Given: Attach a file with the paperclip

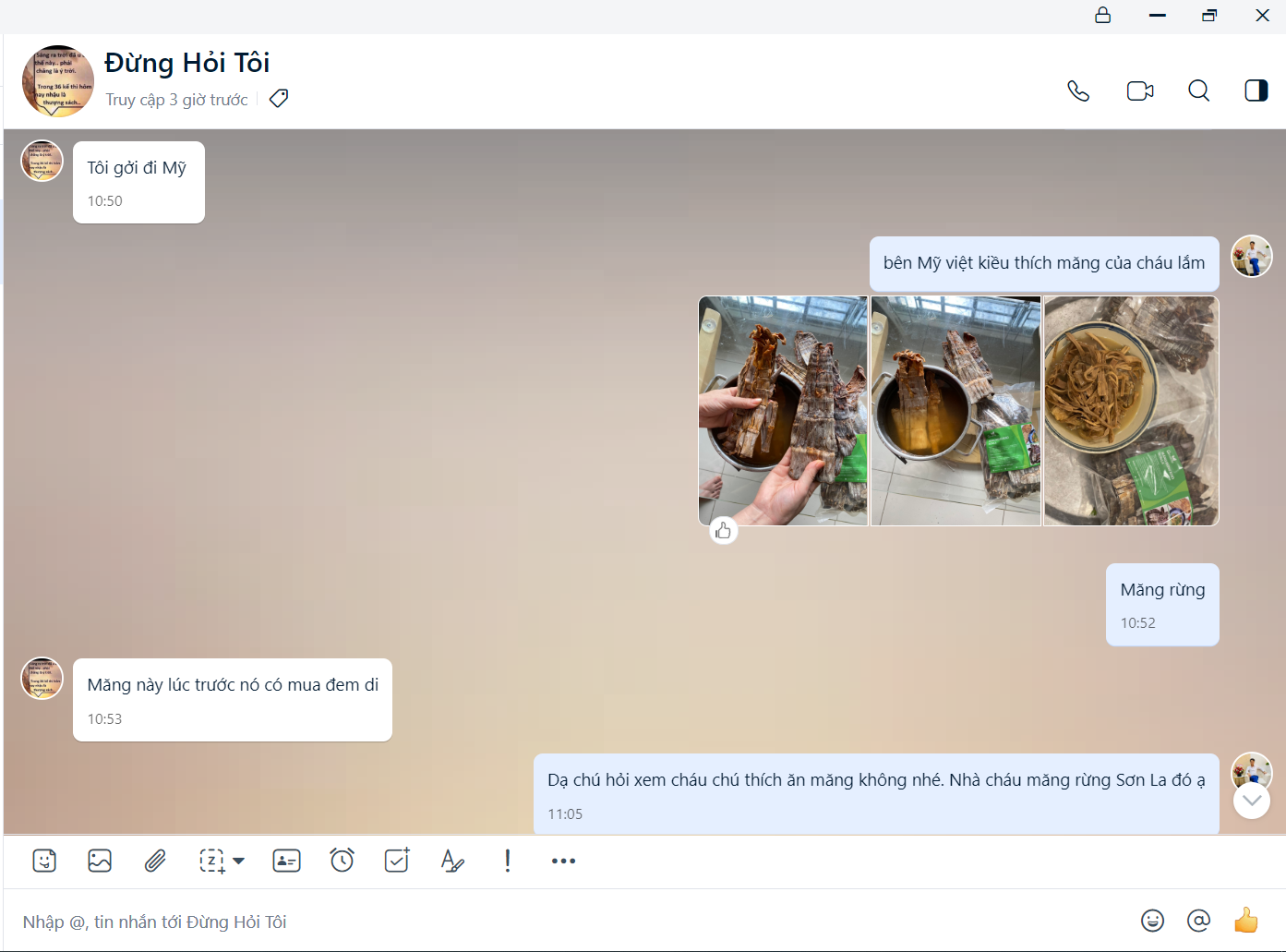Looking at the screenshot, I should point(155,861).
